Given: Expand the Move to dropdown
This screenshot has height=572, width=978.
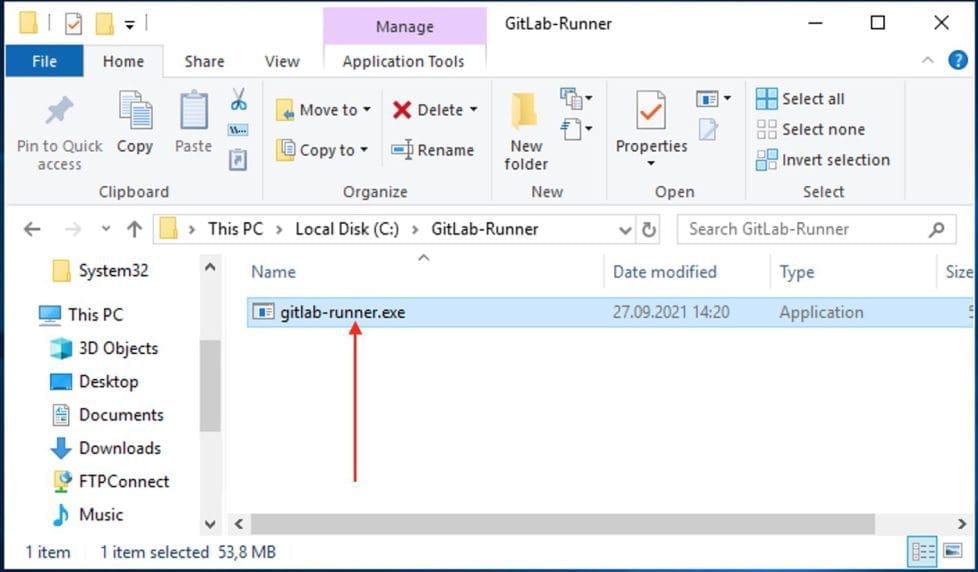Looking at the screenshot, I should coord(367,110).
